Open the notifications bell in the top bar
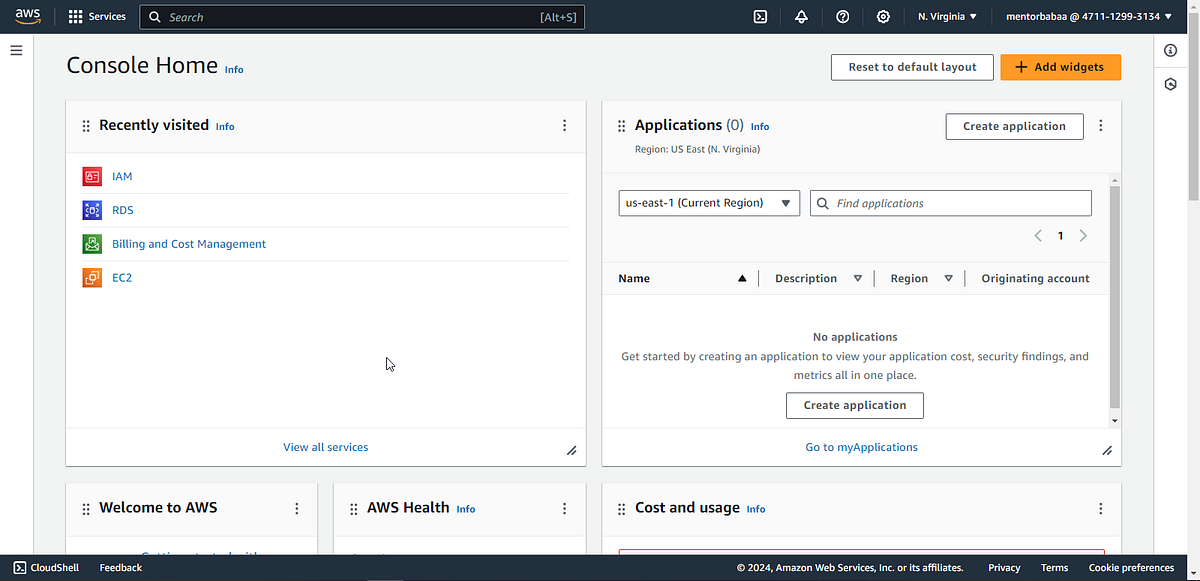Screen dimensions: 1200x581 click(801, 16)
